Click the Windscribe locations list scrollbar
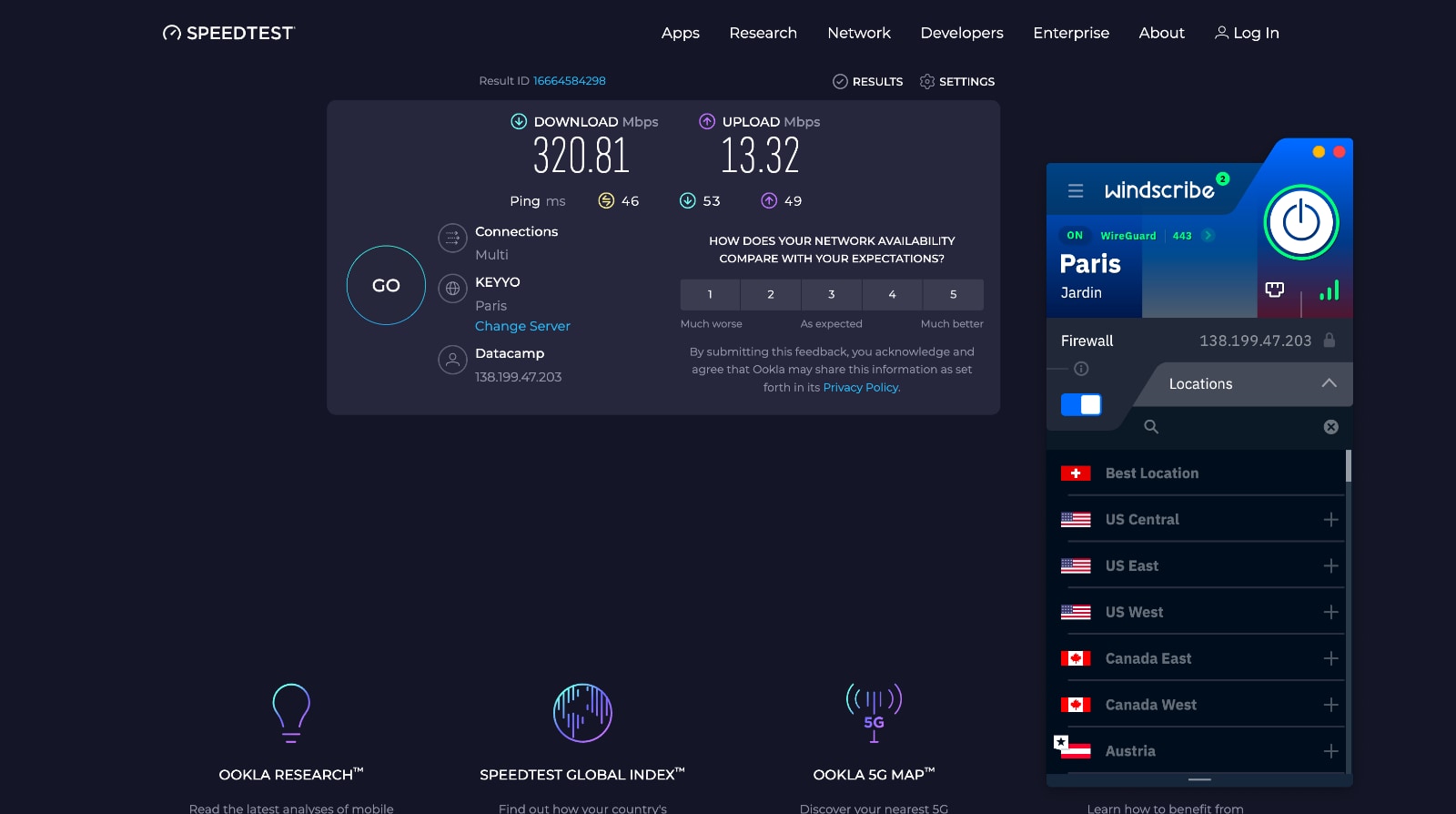 coord(1349,465)
